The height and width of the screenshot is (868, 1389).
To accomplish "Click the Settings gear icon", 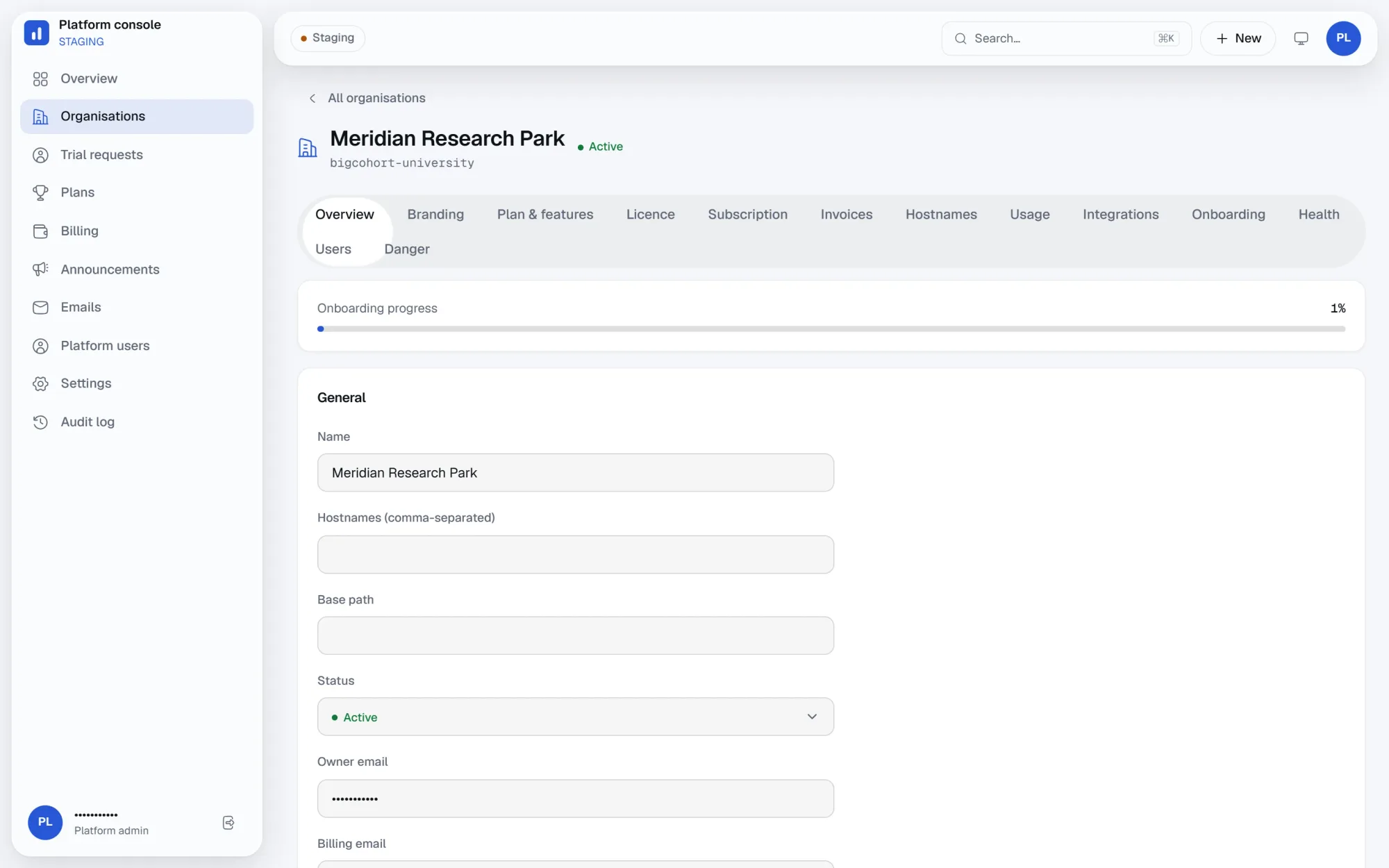I will [x=40, y=384].
